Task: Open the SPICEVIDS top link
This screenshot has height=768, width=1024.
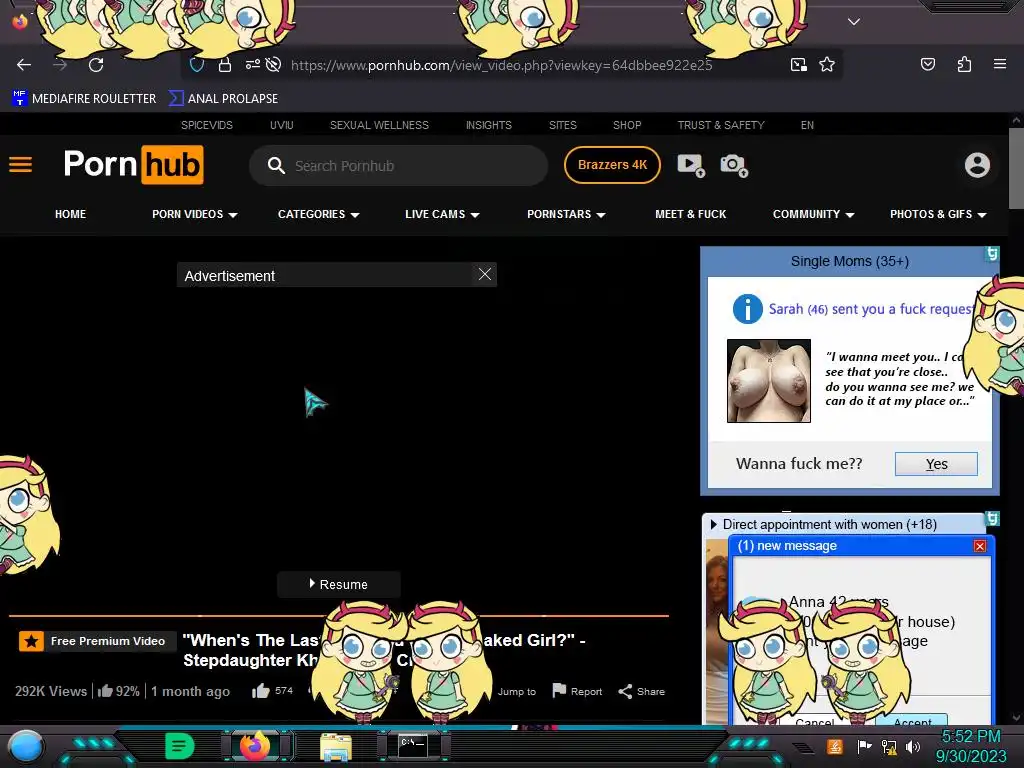Action: coord(206,125)
